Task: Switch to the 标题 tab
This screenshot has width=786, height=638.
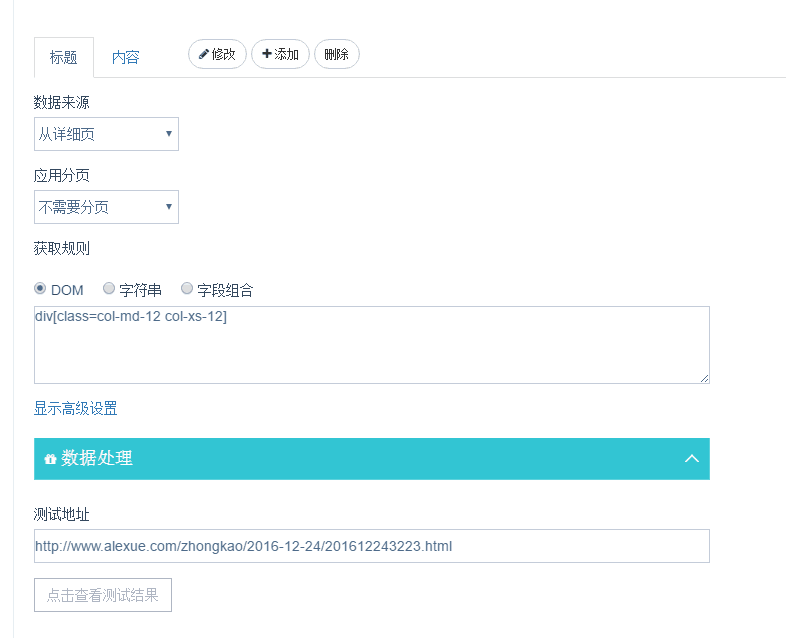Action: click(64, 57)
